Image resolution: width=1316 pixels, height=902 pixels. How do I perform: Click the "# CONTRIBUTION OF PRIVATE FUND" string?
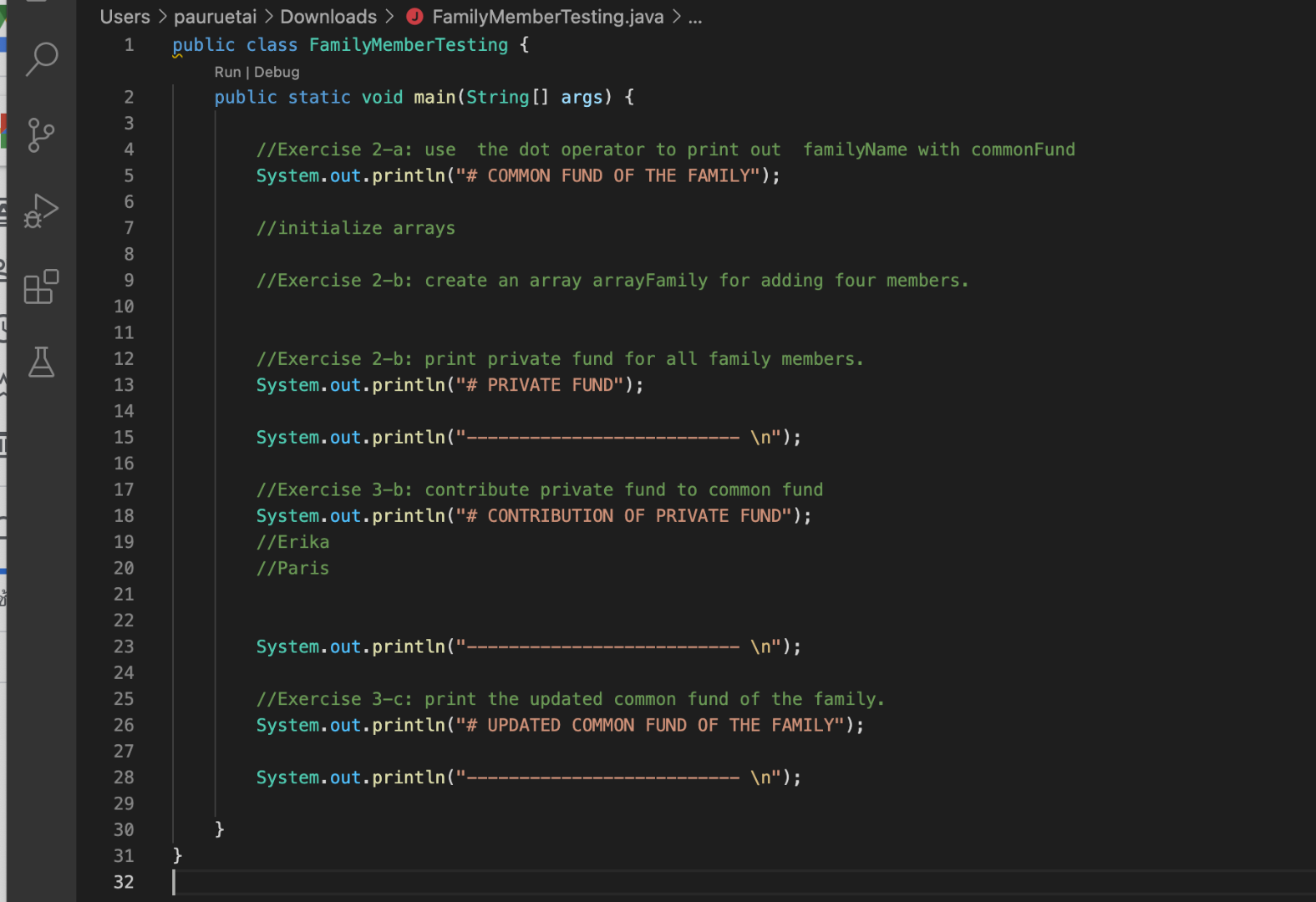(x=623, y=516)
